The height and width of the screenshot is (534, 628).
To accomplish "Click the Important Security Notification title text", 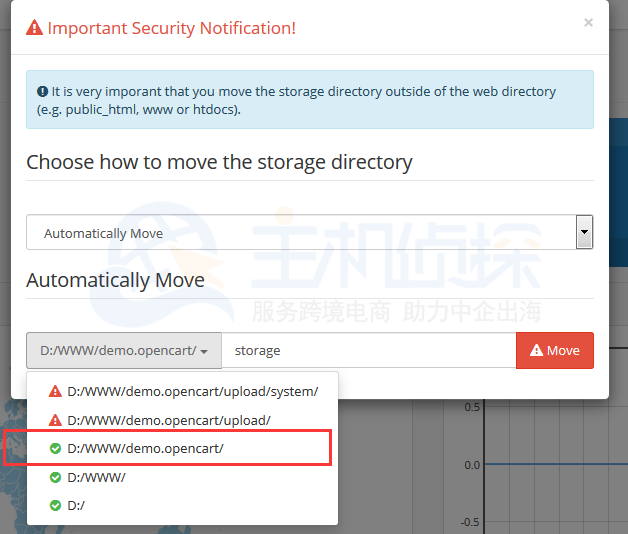I will (171, 28).
